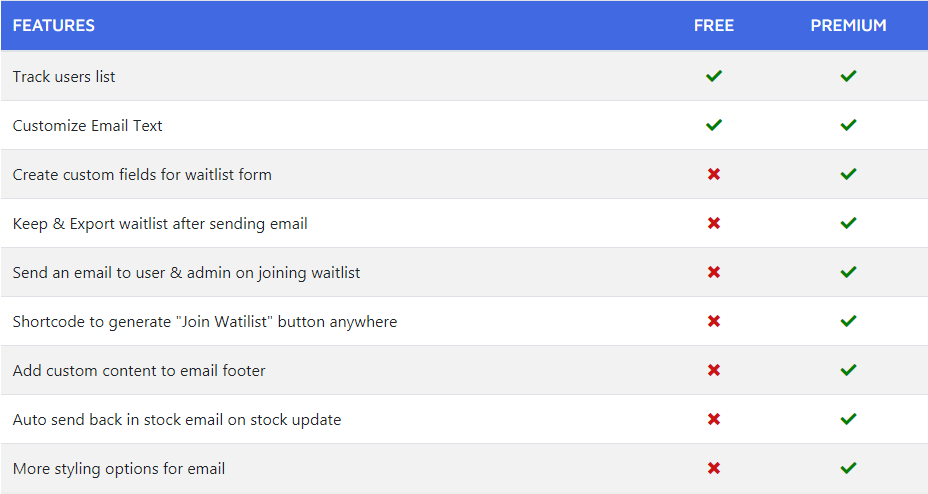928x494 pixels.
Task: Select the 'Keep & Export waitlist' feature text
Action: [160, 224]
